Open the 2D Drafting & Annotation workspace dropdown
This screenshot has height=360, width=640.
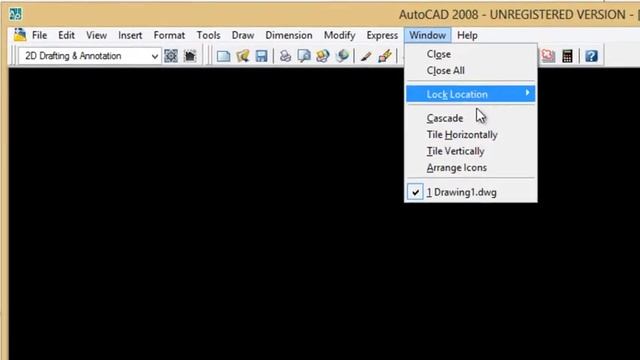coord(89,56)
